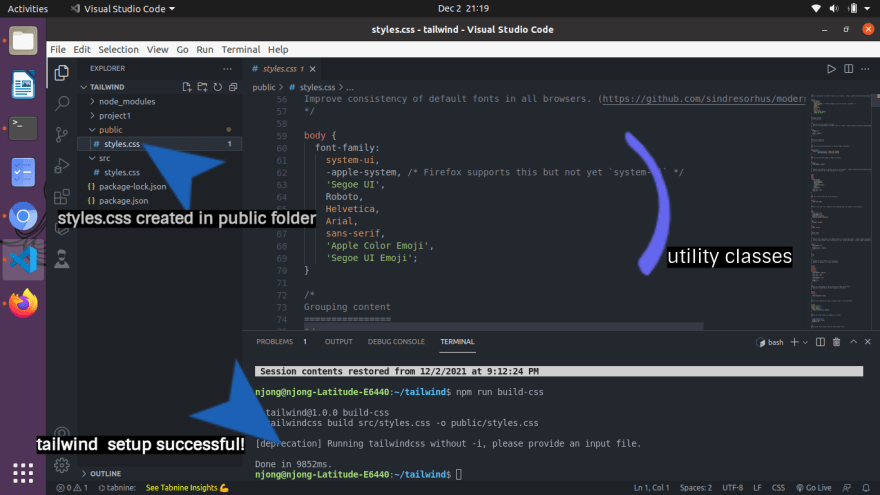Close the styles.css editor tab
This screenshot has height=495, width=880.
point(313,69)
